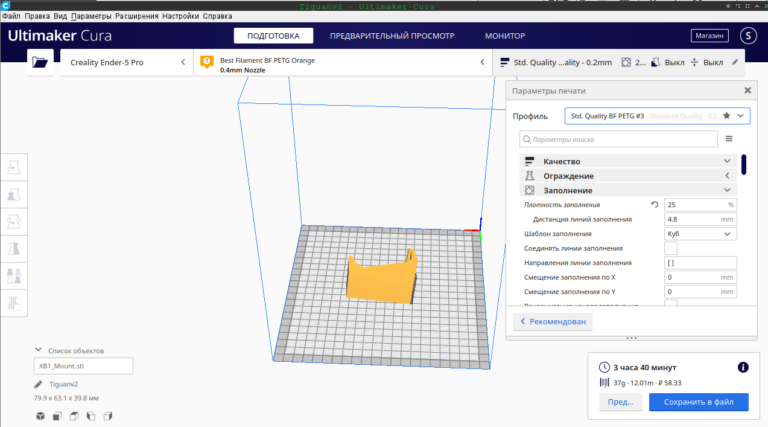Click the print info icon
Image resolution: width=768 pixels, height=427 pixels.
[743, 367]
